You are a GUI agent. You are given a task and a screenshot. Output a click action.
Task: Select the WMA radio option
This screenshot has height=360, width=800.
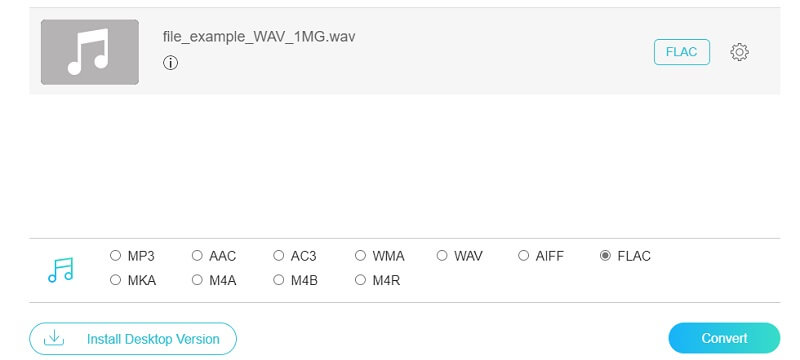(x=360, y=255)
